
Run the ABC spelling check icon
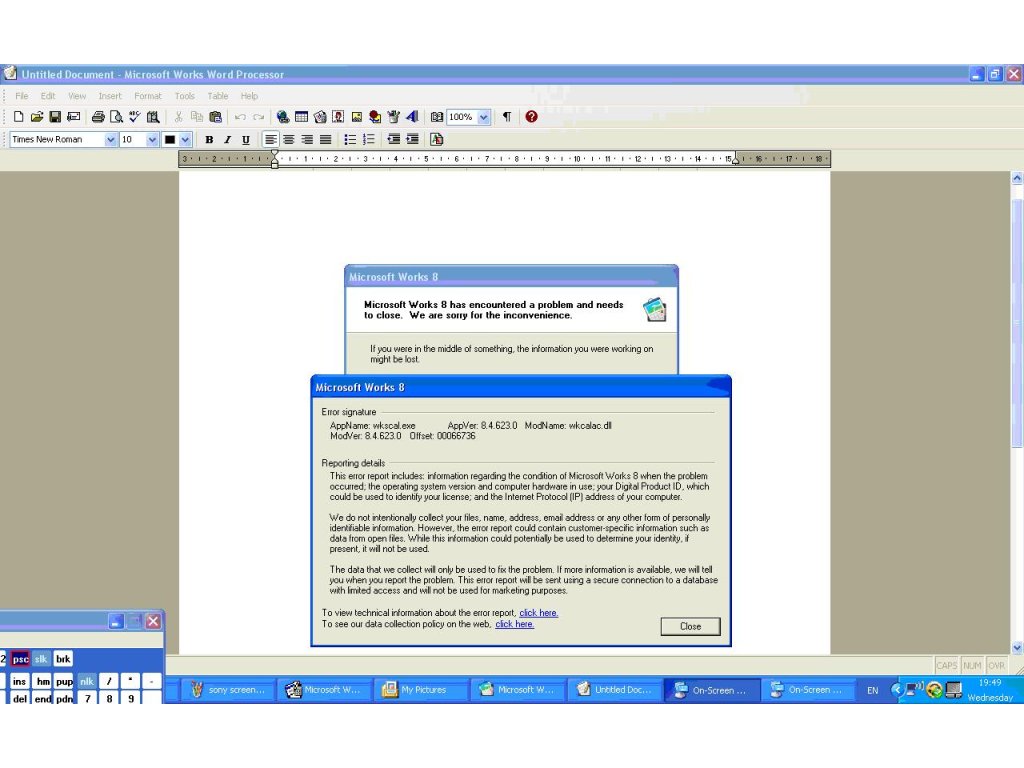[x=135, y=117]
